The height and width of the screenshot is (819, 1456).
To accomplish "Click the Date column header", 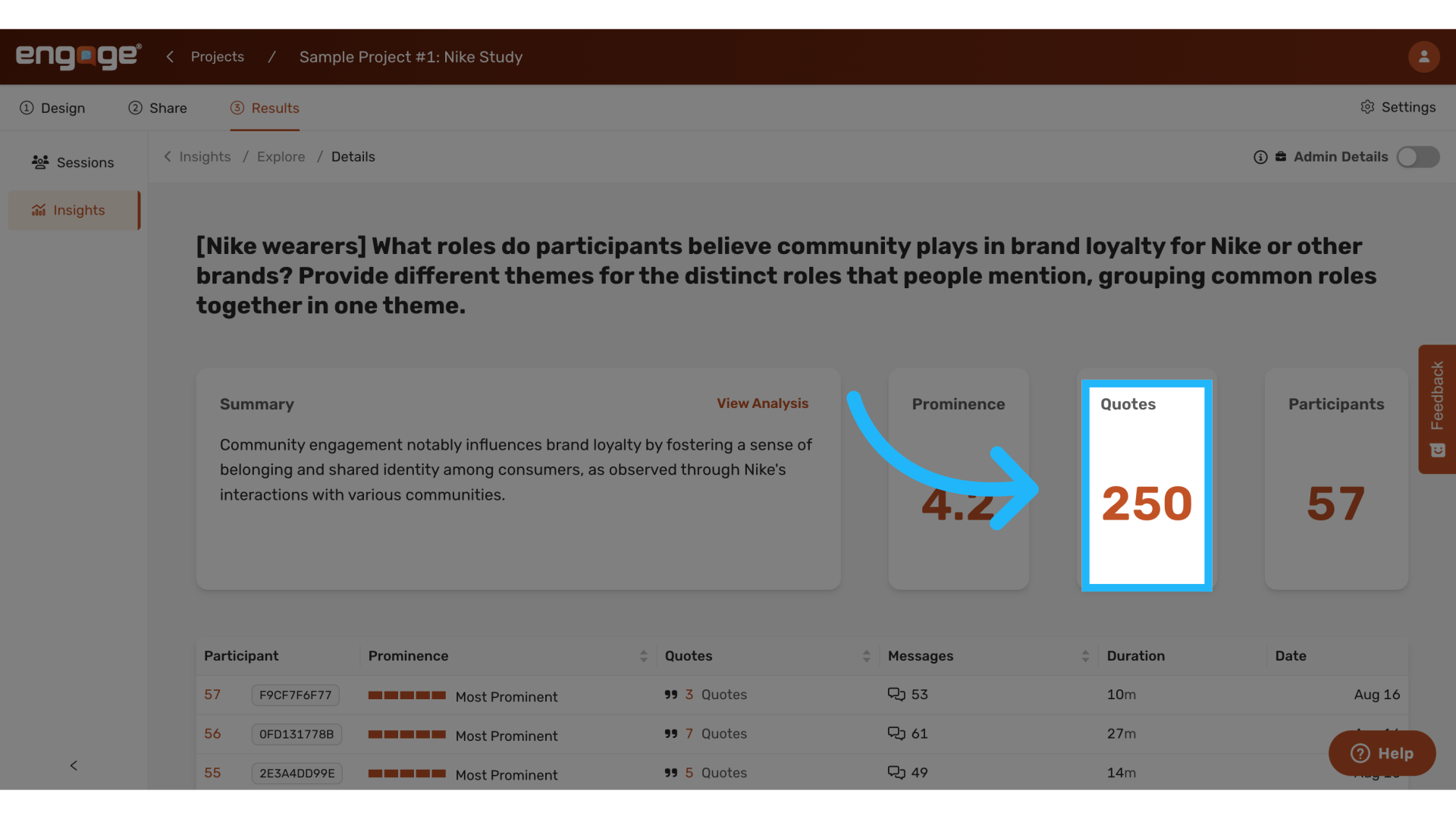I will (x=1291, y=656).
